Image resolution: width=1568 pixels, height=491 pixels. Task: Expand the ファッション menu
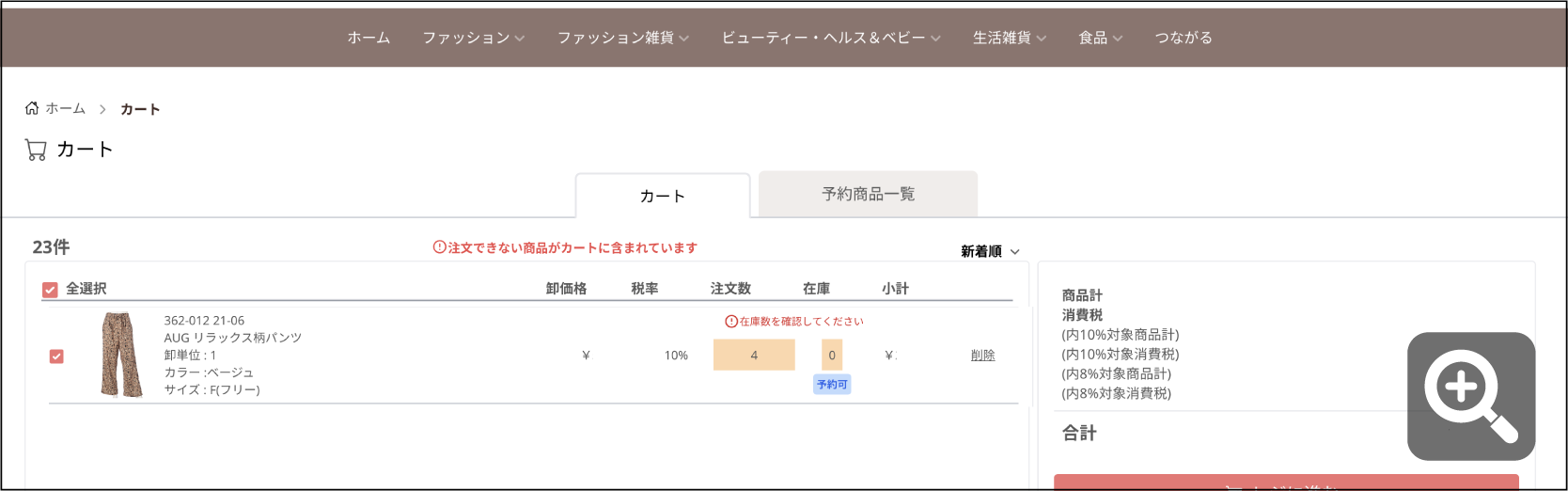(x=473, y=38)
